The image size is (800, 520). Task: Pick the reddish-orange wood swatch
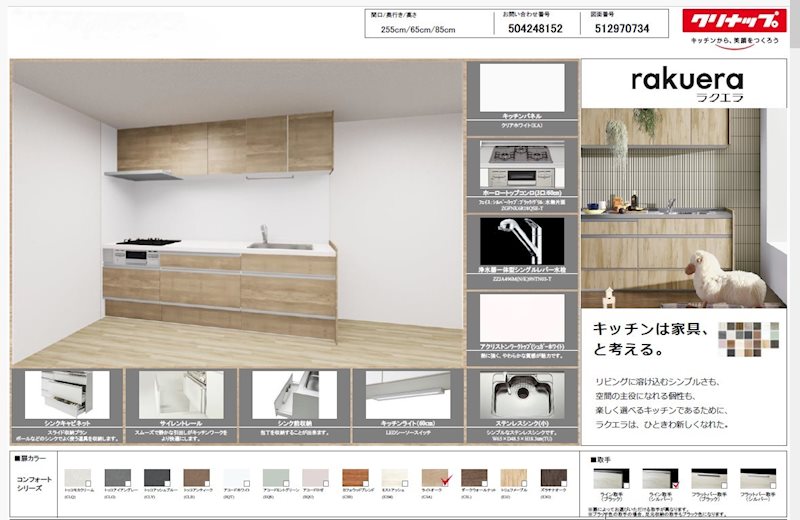click(x=355, y=478)
